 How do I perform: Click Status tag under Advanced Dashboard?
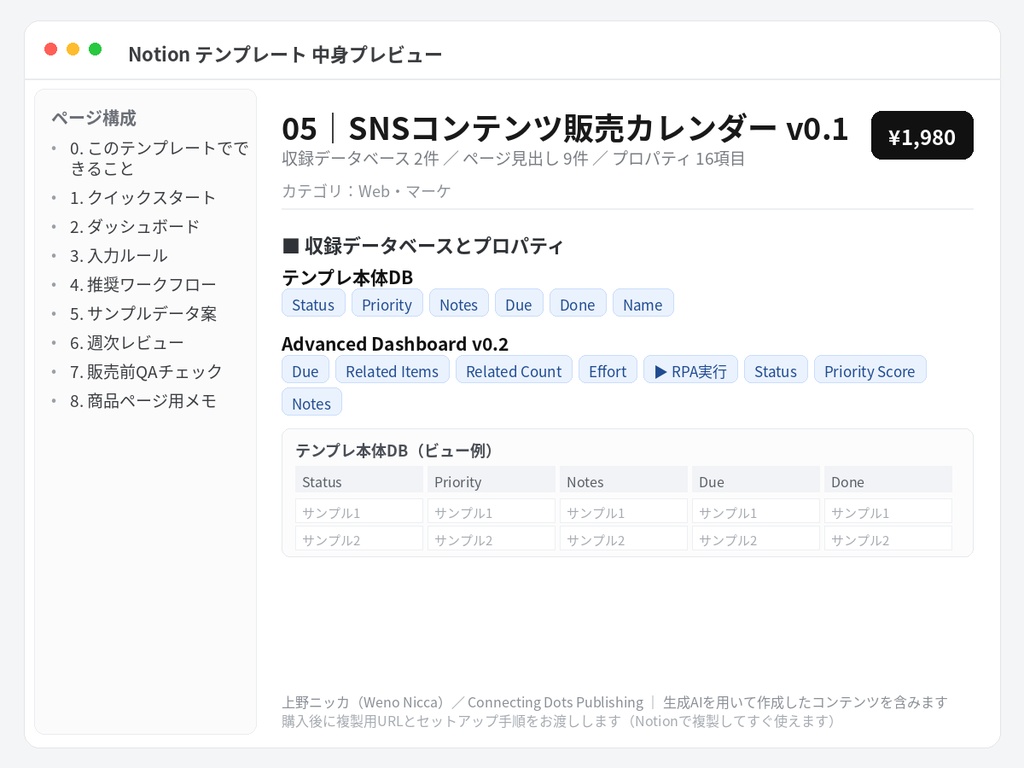coord(776,370)
